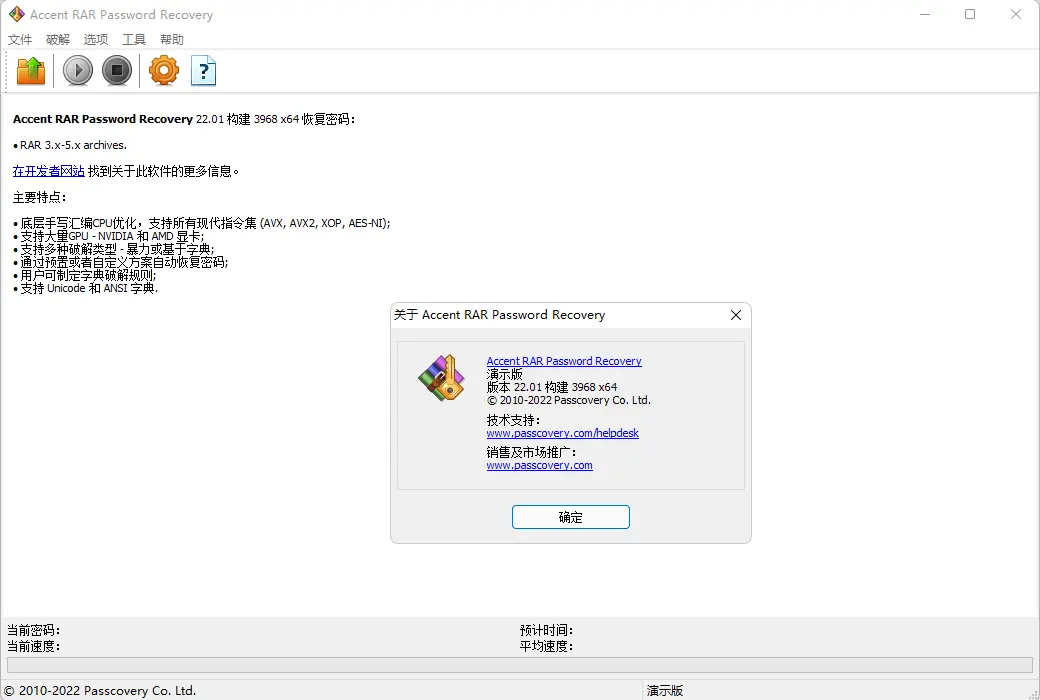Open the 帮助 menu
Screen dimensions: 1040x700
pos(172,39)
